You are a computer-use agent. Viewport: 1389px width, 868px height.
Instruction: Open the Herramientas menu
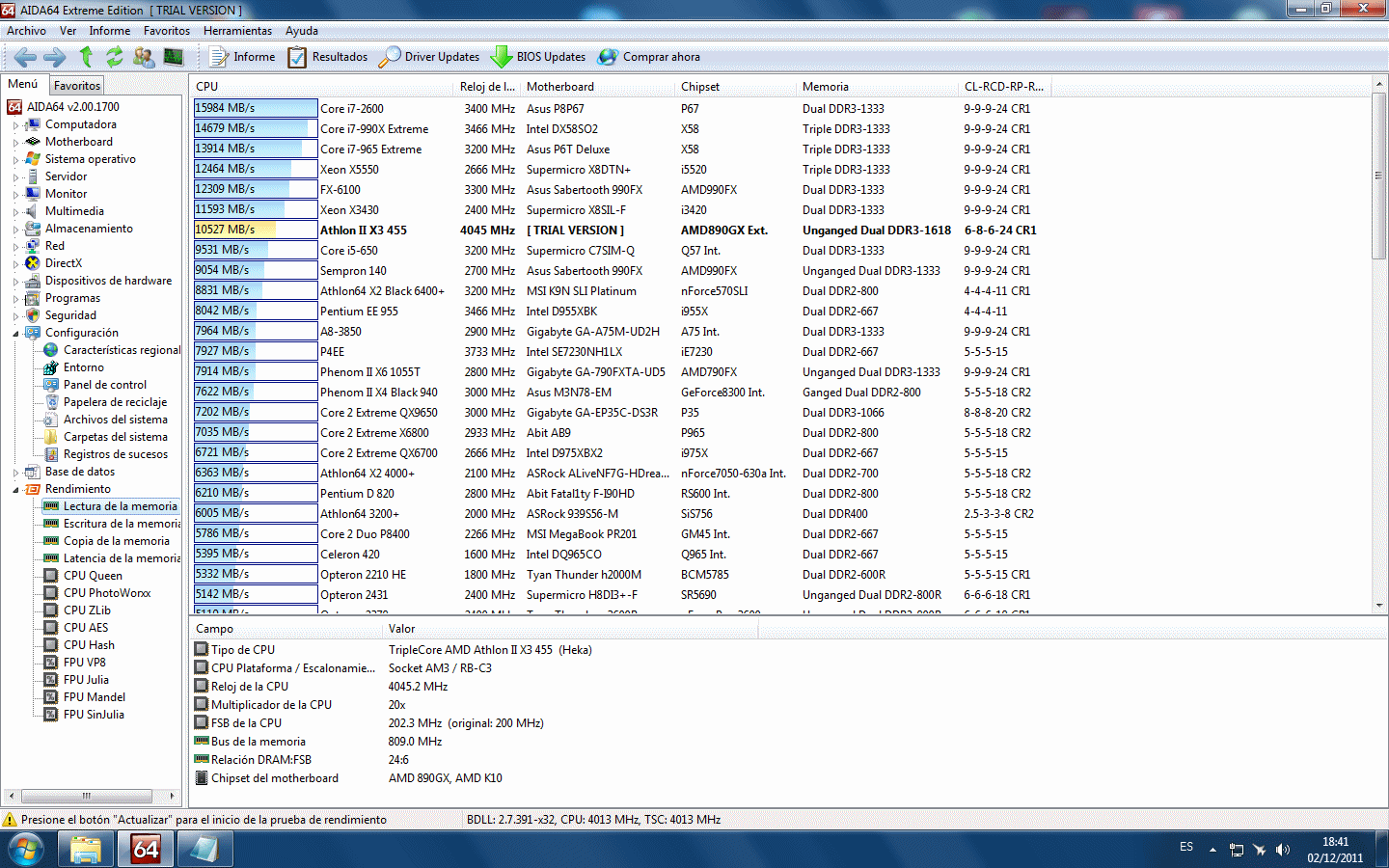point(237,31)
